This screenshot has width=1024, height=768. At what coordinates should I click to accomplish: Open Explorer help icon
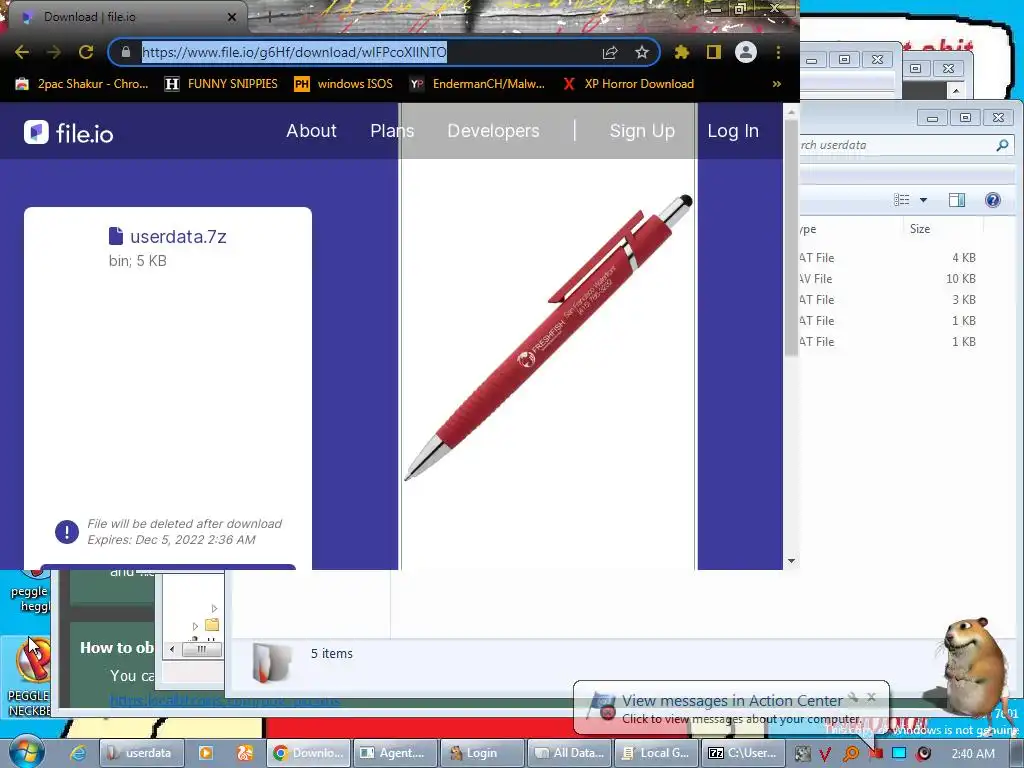point(993,200)
